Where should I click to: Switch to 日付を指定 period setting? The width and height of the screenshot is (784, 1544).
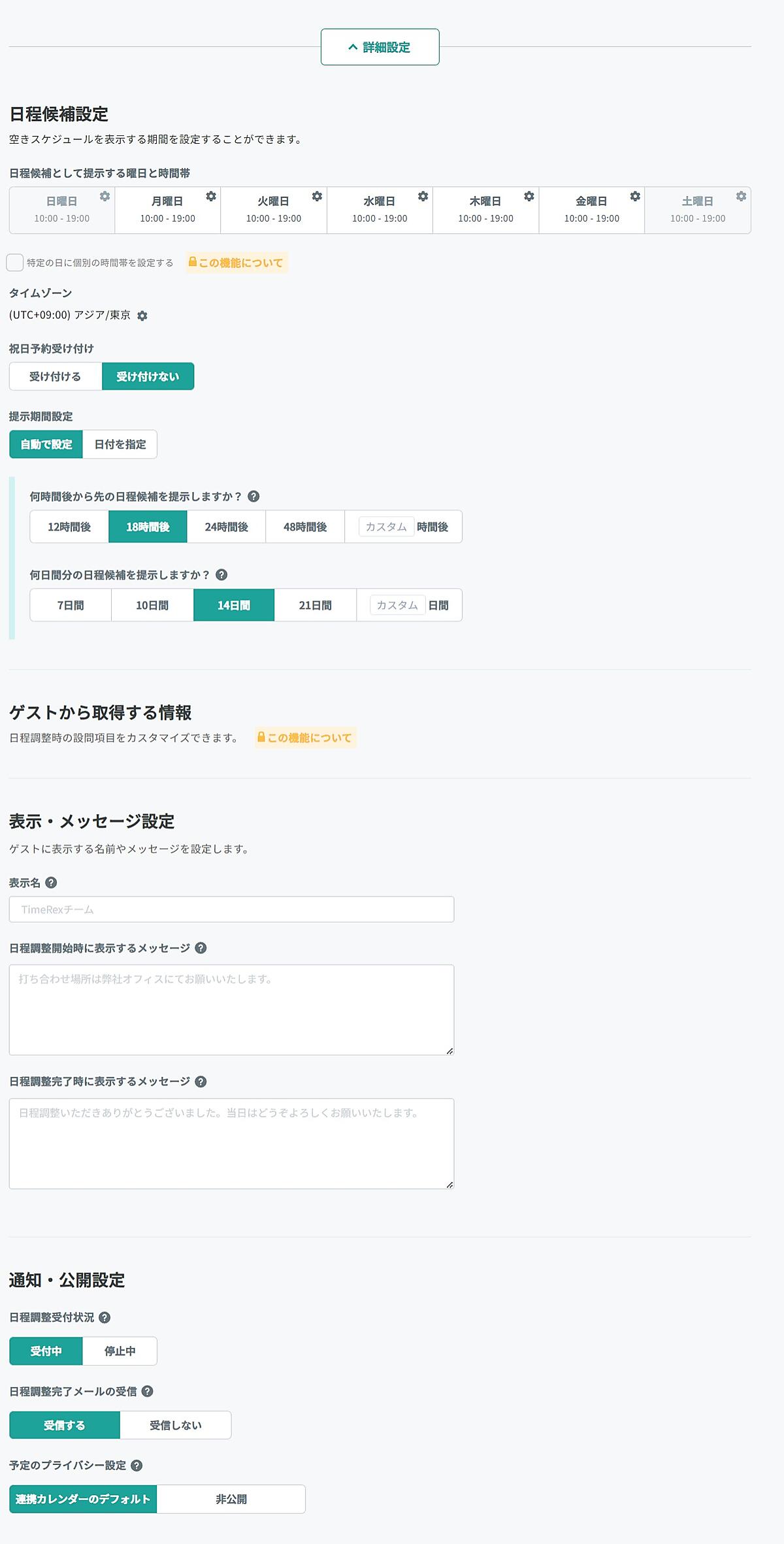click(x=120, y=444)
